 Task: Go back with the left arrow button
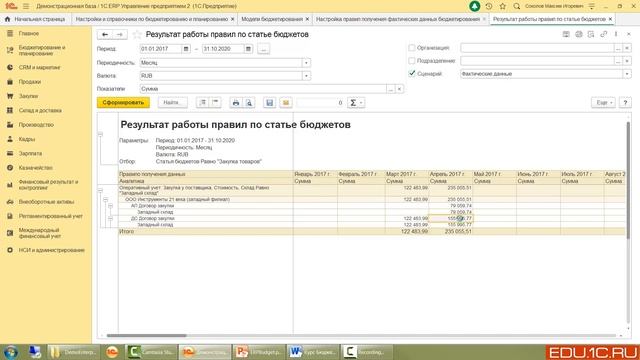[105, 35]
